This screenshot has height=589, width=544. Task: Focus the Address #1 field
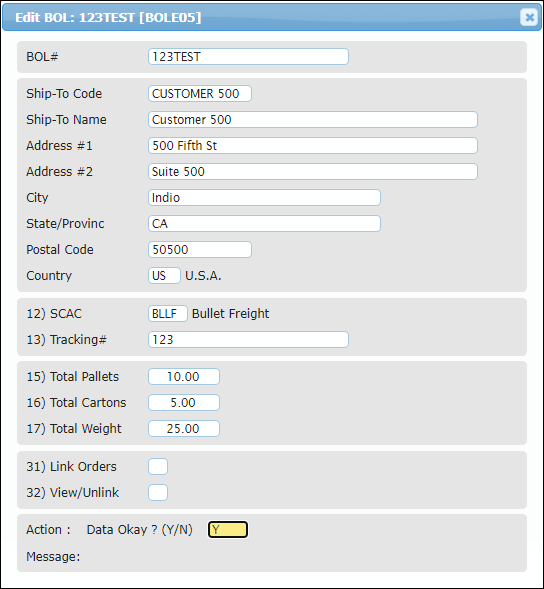point(313,145)
